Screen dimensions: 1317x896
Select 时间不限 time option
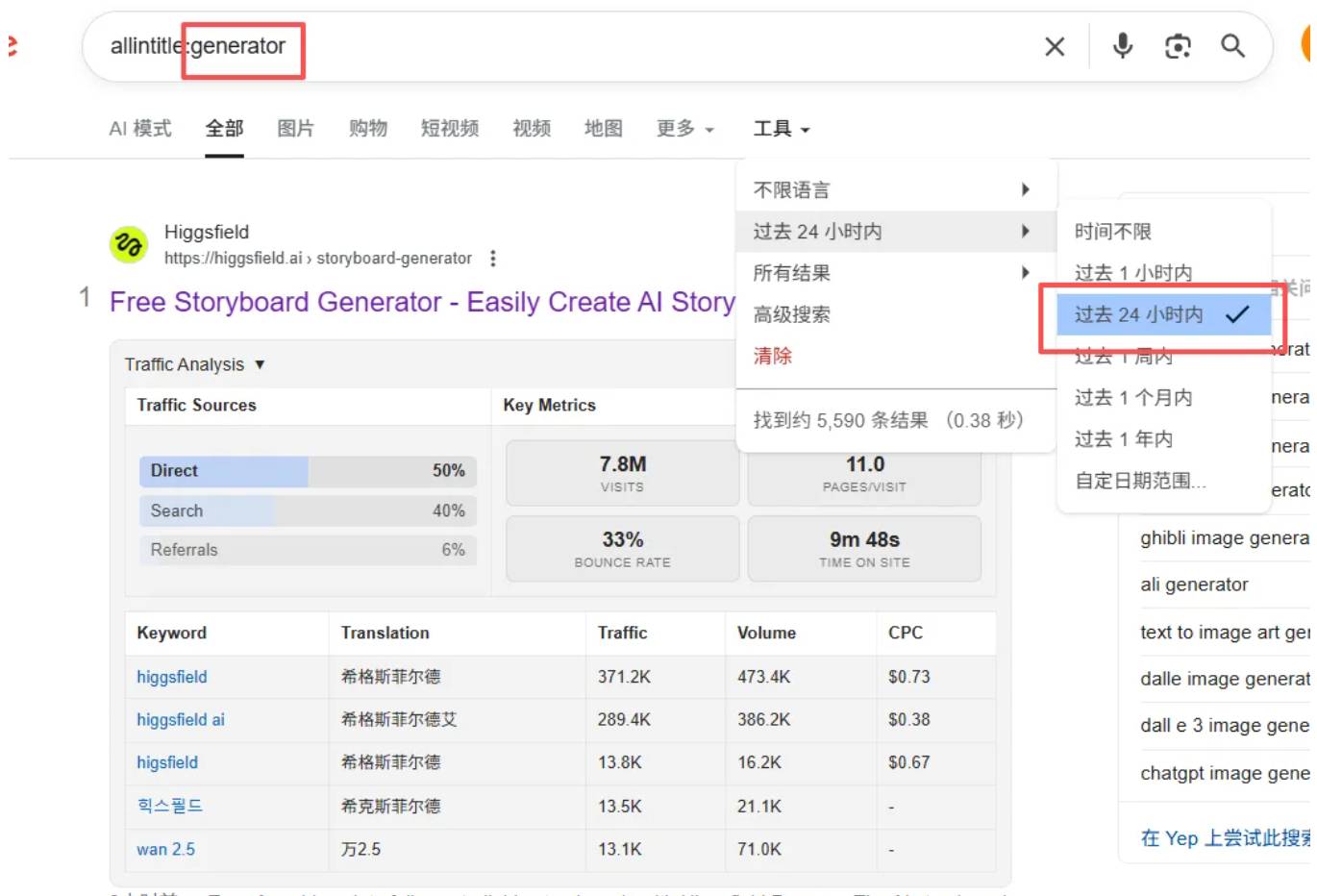coord(1163,231)
